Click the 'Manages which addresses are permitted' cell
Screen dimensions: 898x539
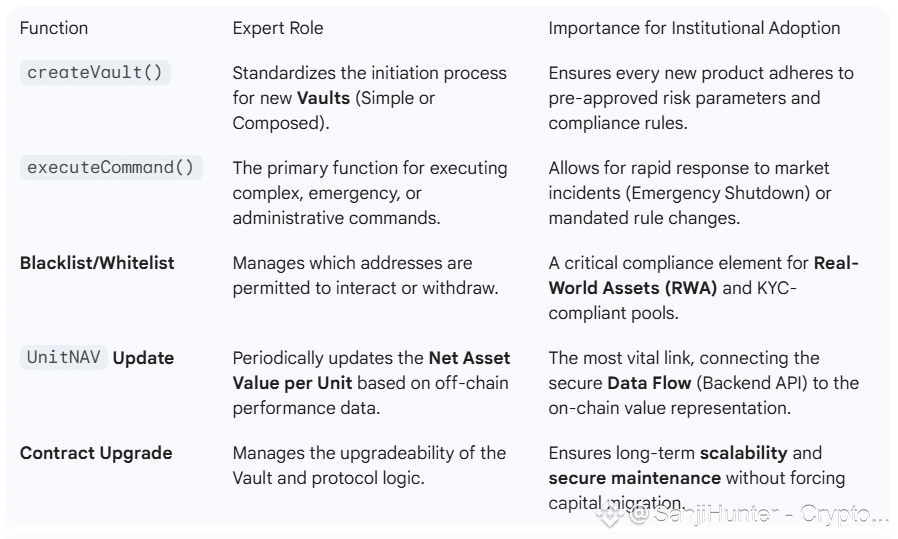tap(367, 275)
